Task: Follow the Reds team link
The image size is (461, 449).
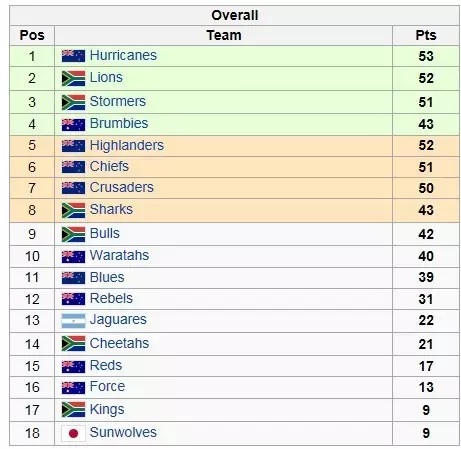Action: 106,365
